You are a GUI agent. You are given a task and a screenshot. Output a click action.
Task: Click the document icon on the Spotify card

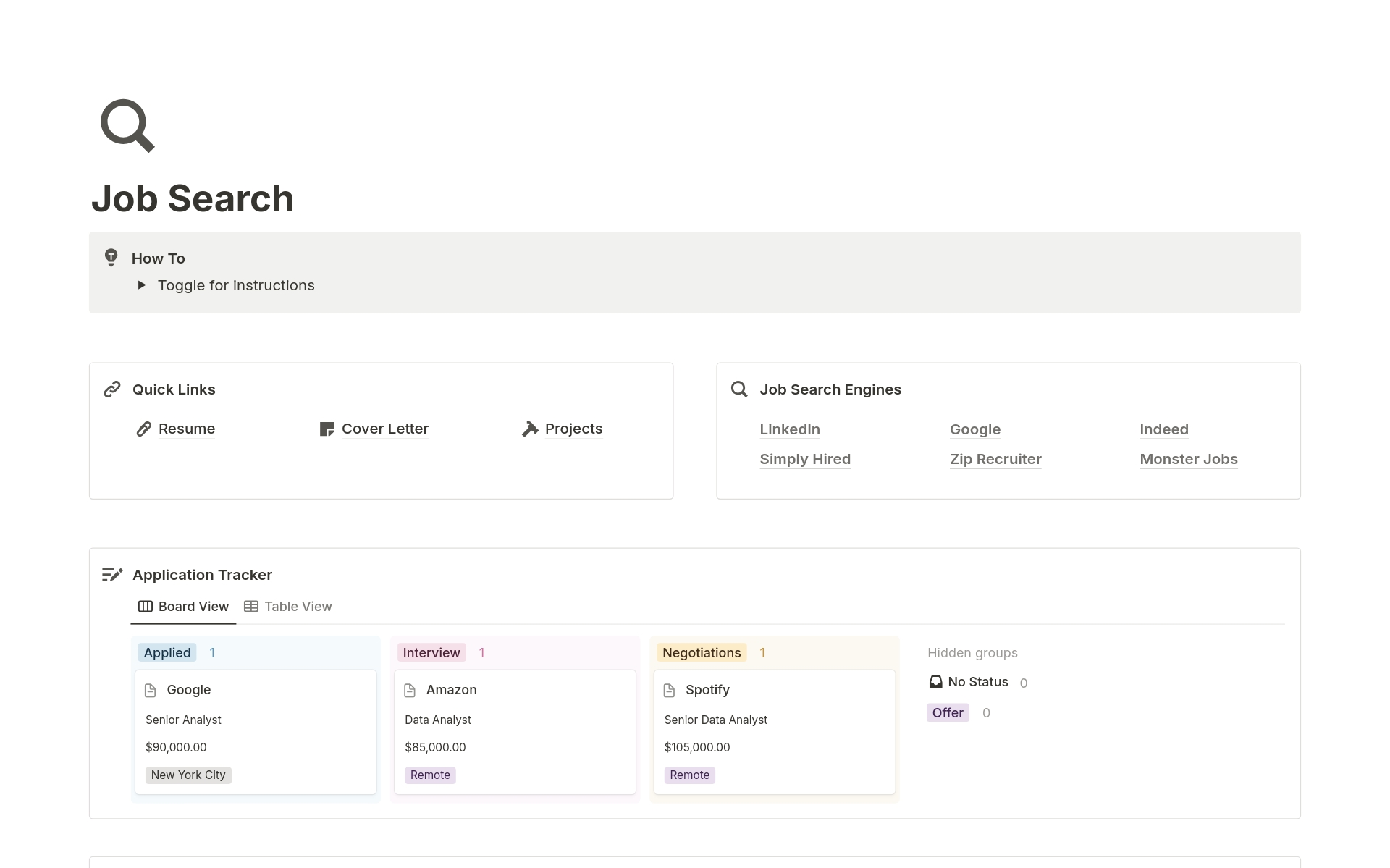669,690
